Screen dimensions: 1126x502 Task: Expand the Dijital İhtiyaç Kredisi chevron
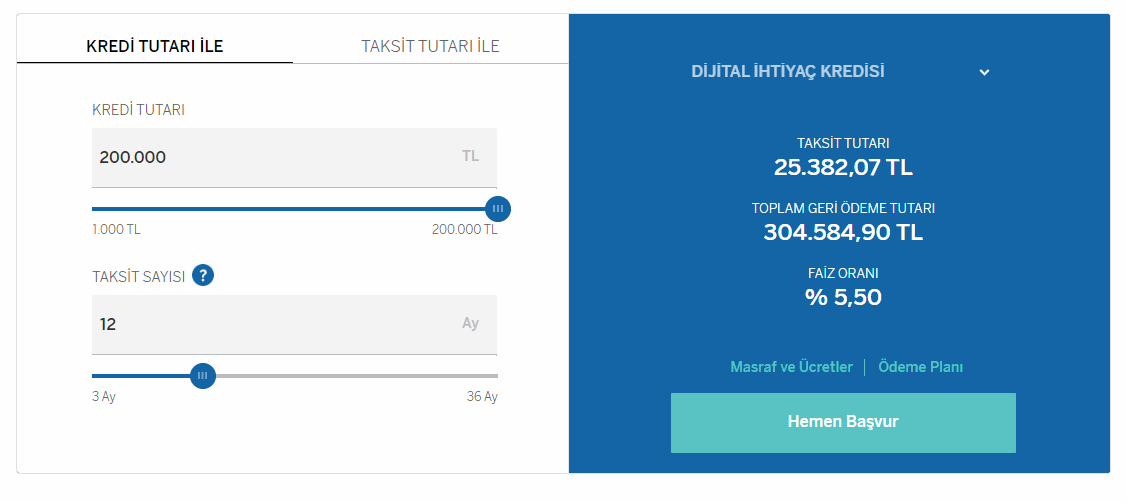coord(985,72)
